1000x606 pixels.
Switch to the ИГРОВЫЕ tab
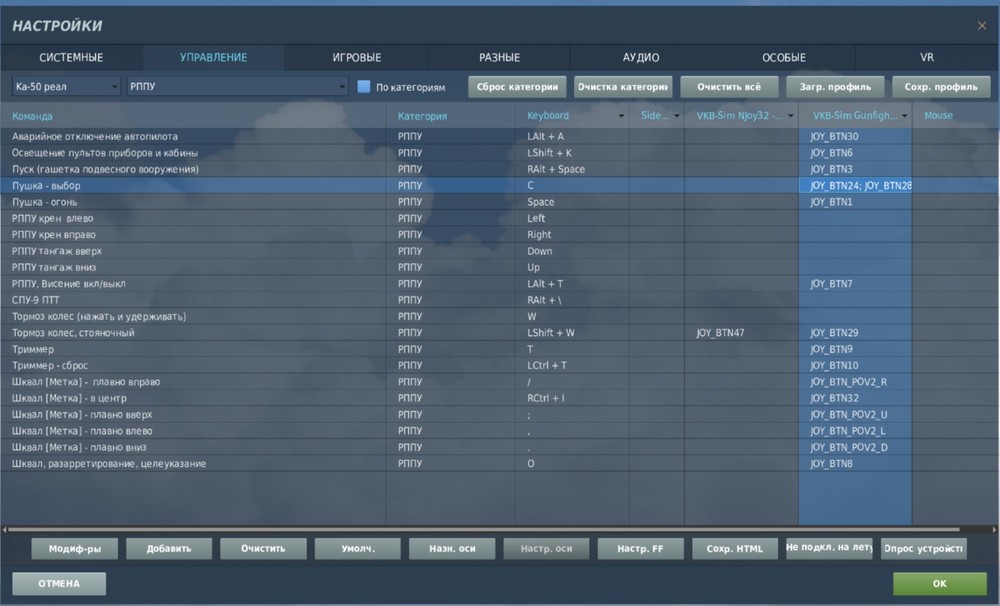(x=357, y=57)
